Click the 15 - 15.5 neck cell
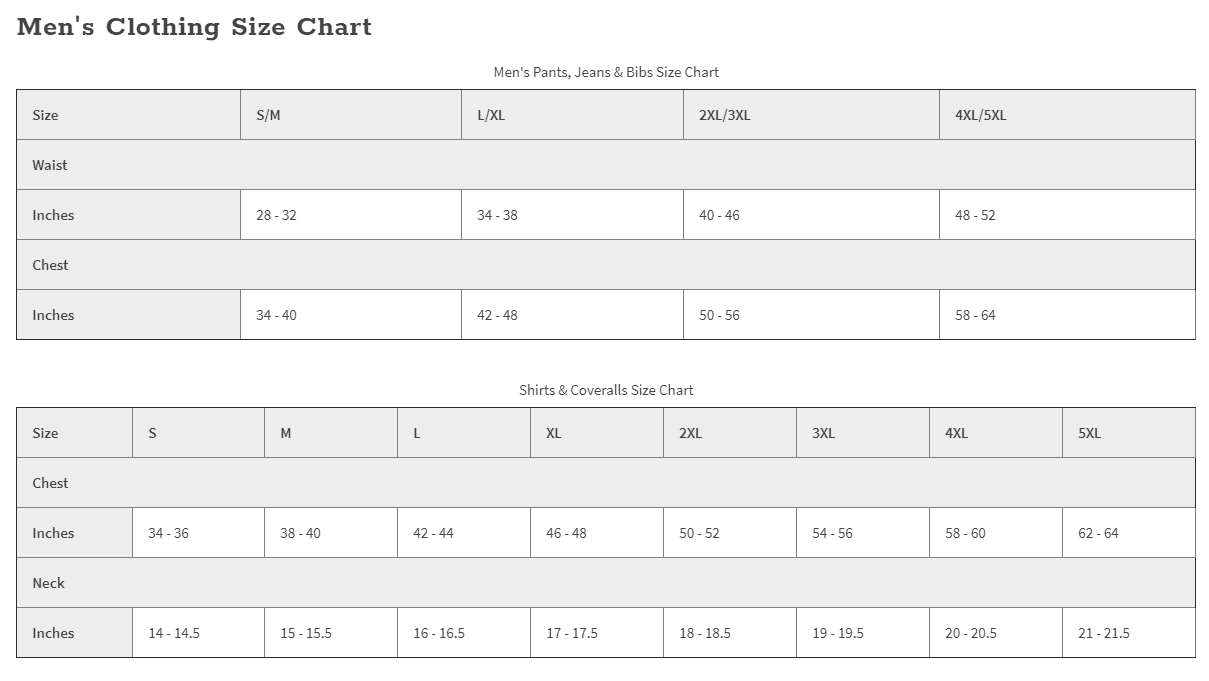 [x=306, y=633]
